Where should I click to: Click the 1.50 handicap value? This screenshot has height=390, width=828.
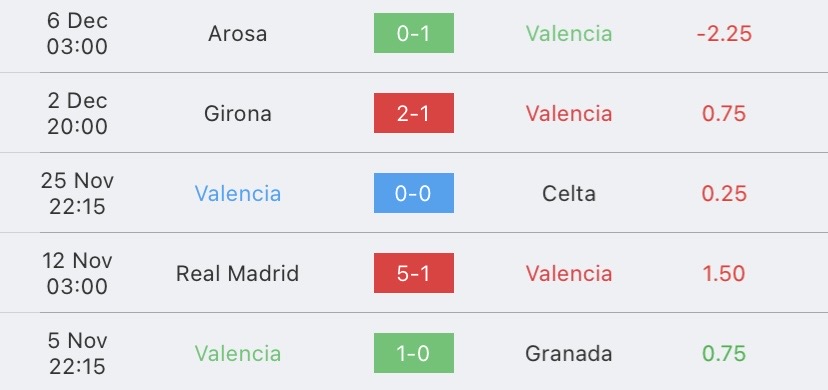pyautogui.click(x=724, y=273)
